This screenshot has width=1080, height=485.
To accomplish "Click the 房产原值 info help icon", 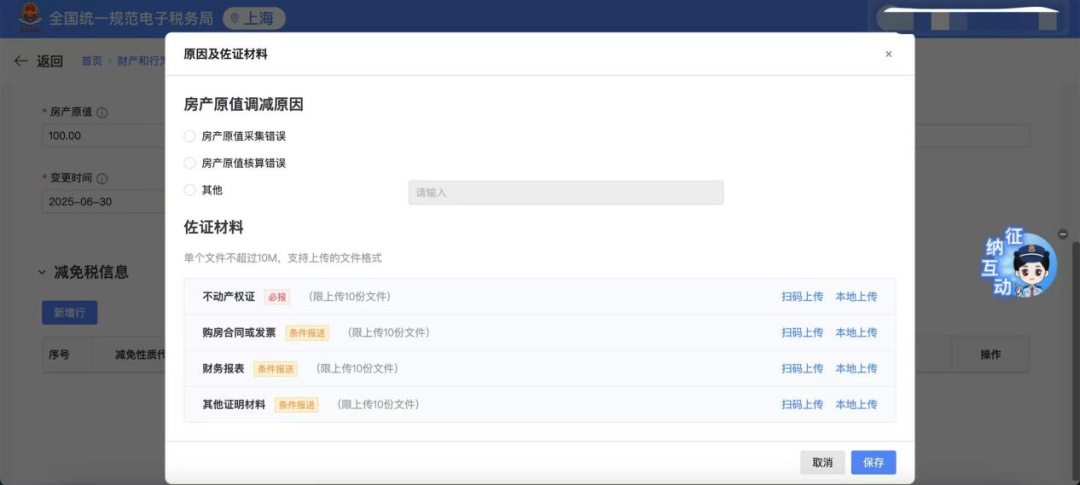I will pos(102,113).
